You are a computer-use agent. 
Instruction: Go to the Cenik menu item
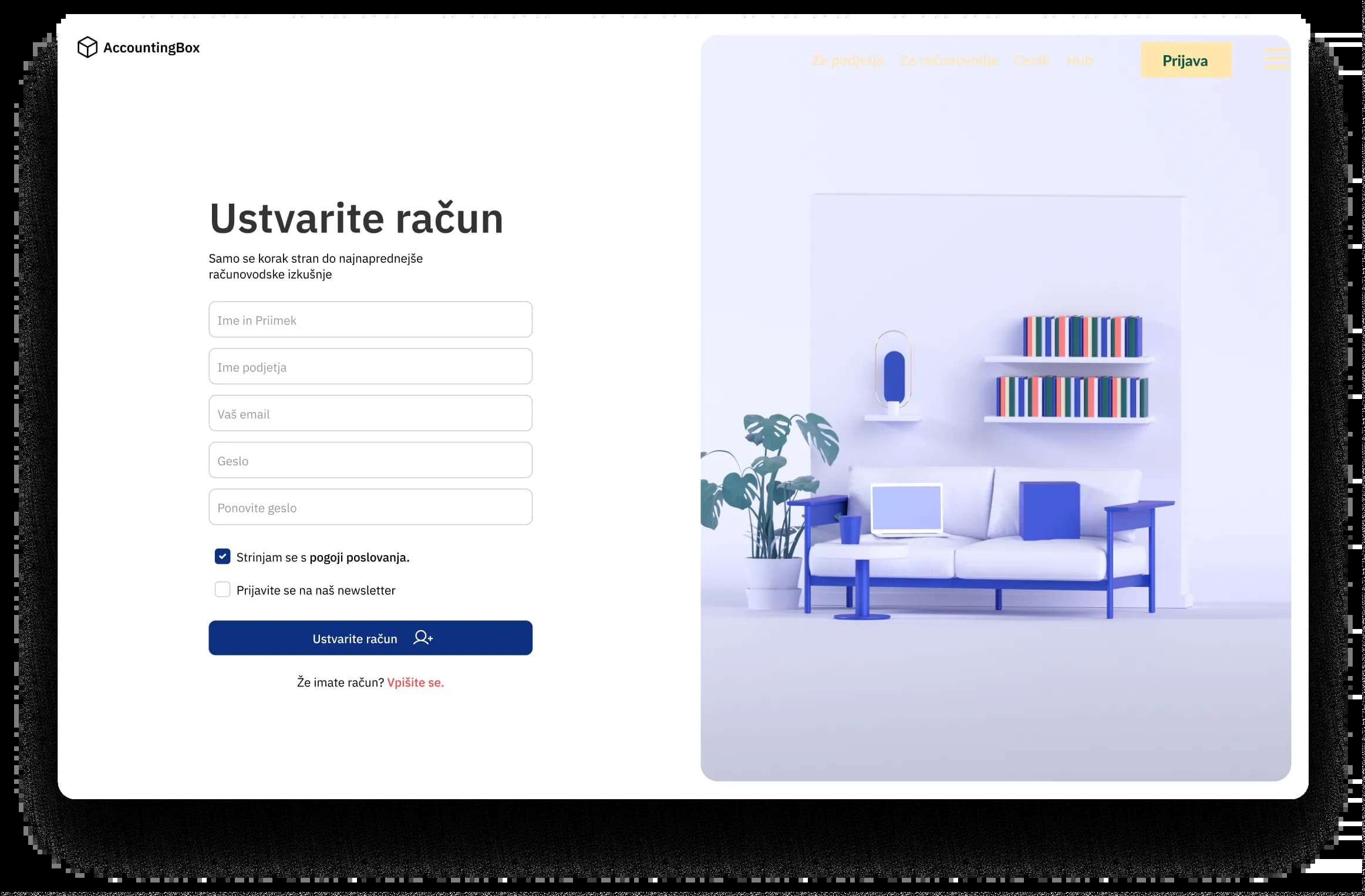tap(1031, 60)
